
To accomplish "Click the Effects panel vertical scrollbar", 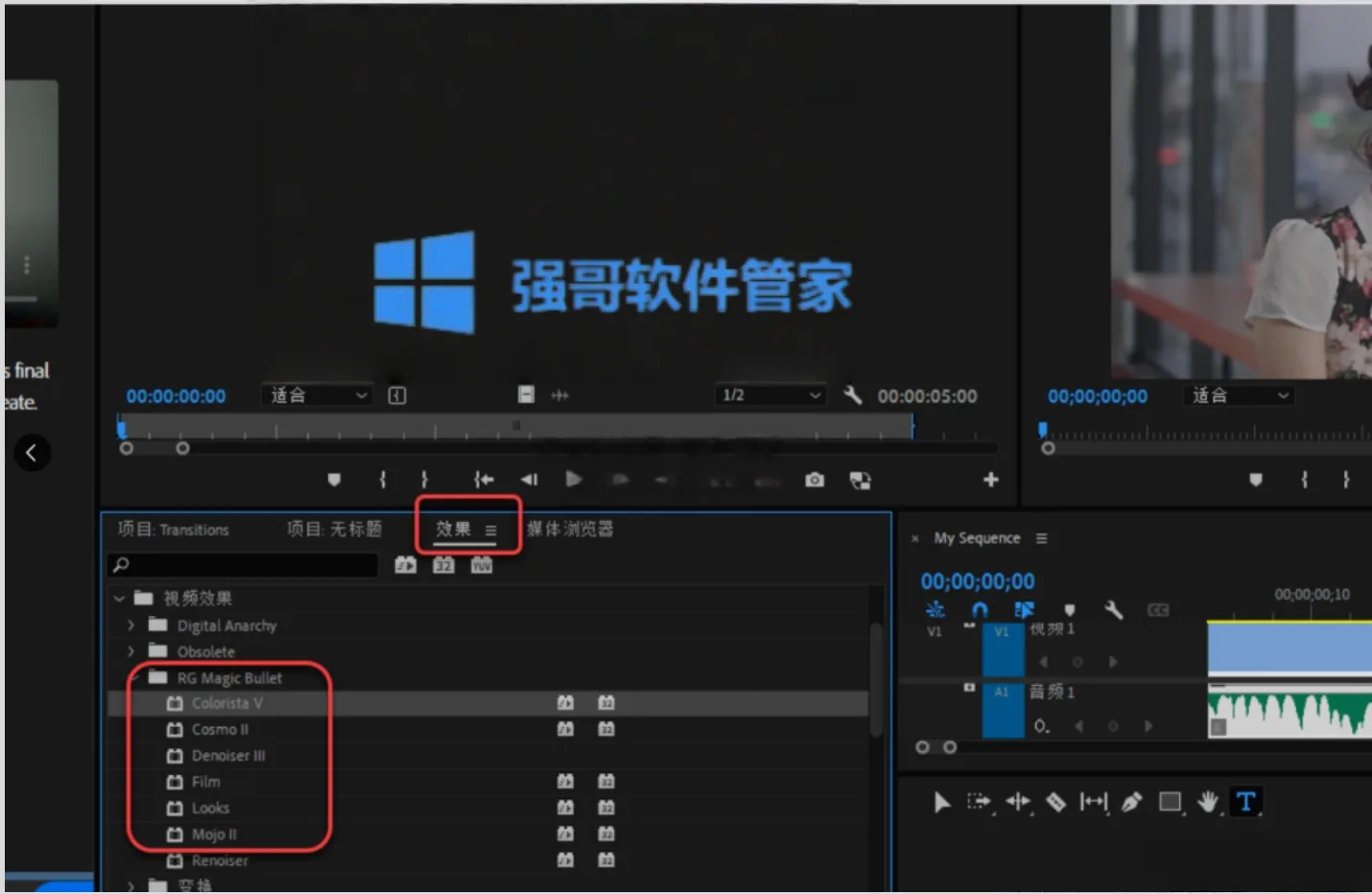I will [x=876, y=680].
